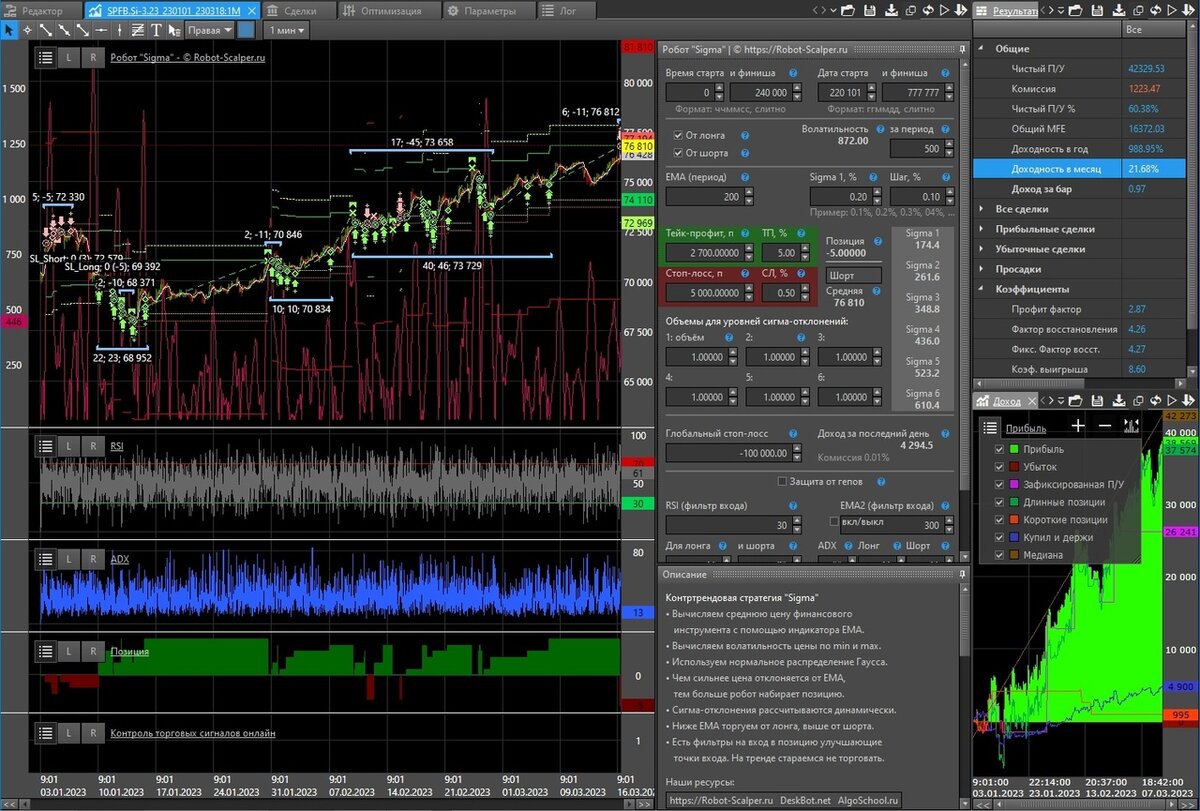Image resolution: width=1200 pixels, height=811 pixels.
Task: Select the vertical line drawing tool
Action: click(119, 30)
